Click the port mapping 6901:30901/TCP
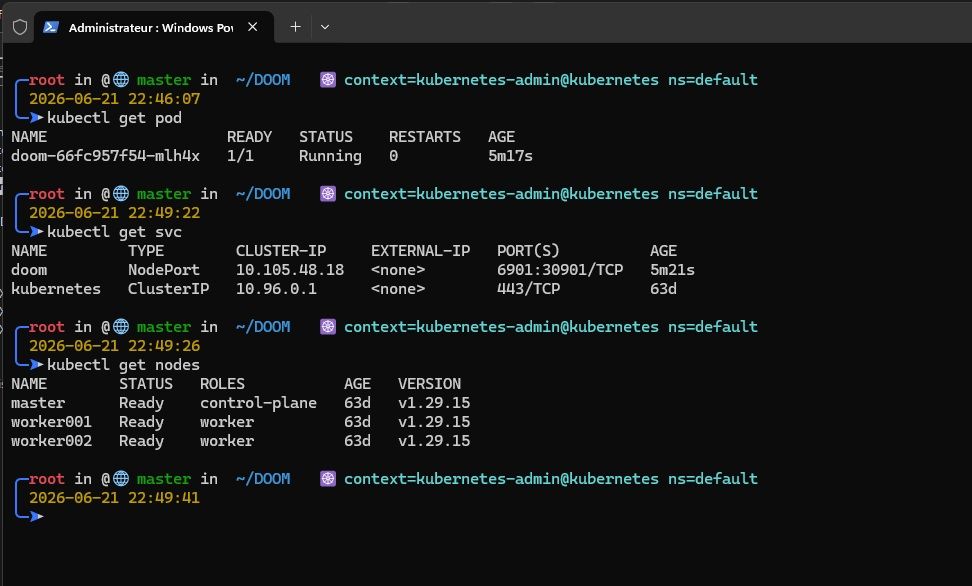The height and width of the screenshot is (586, 972). (x=560, y=270)
